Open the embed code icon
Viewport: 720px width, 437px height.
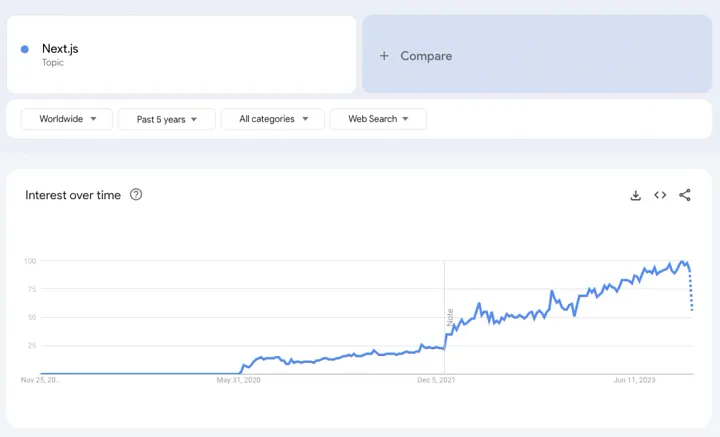click(x=660, y=195)
